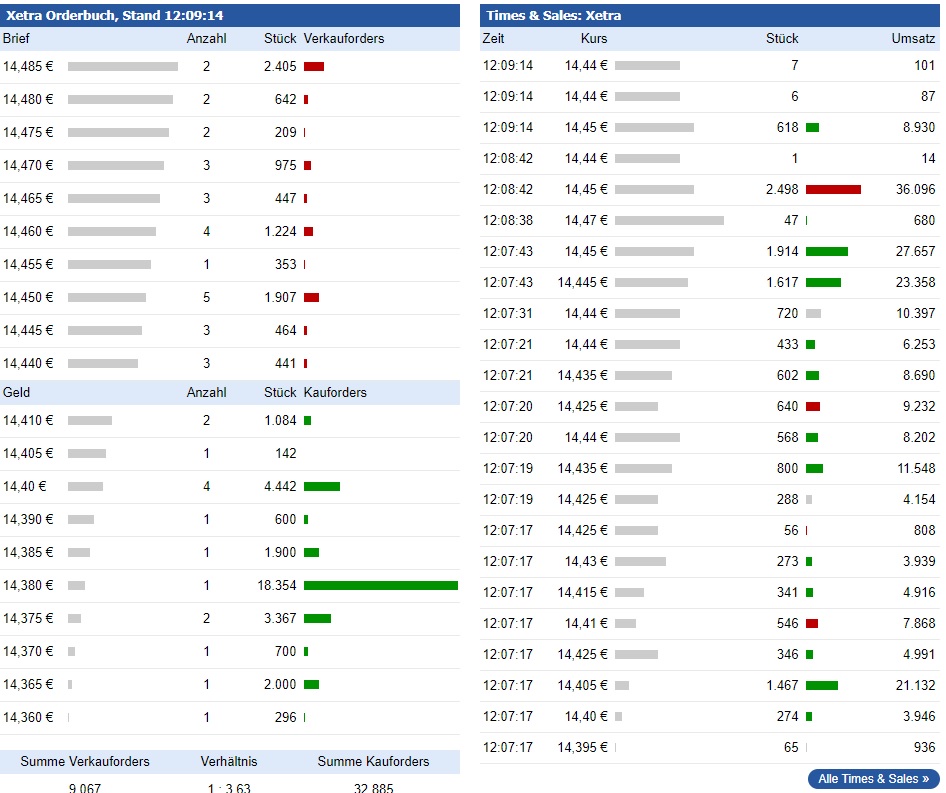Select the Brief price 14,460 €
The image size is (946, 793).
(28, 231)
